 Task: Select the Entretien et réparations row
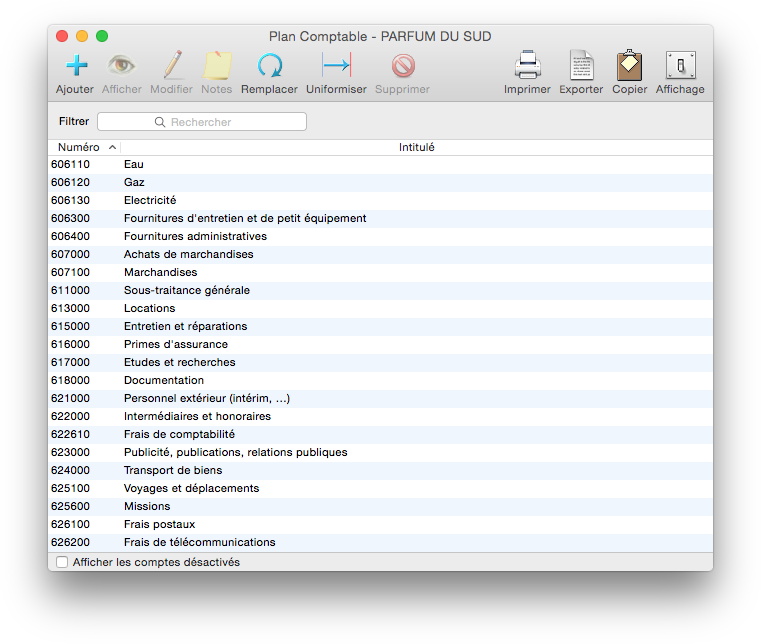click(x=380, y=326)
